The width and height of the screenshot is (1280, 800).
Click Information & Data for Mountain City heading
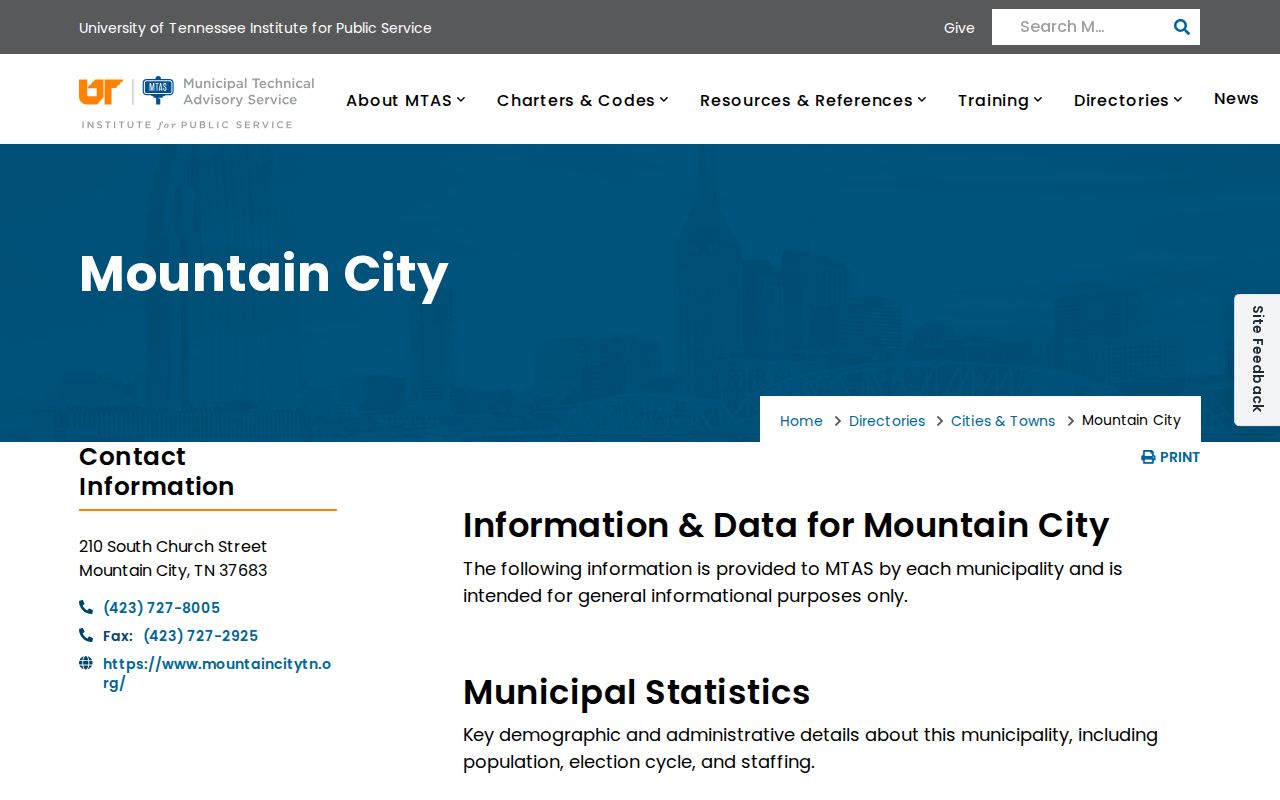click(x=786, y=525)
